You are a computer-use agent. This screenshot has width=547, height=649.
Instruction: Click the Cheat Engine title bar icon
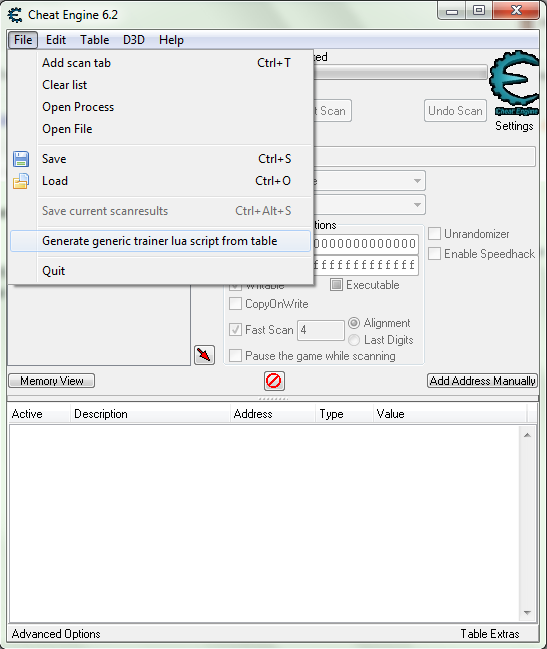[15, 15]
